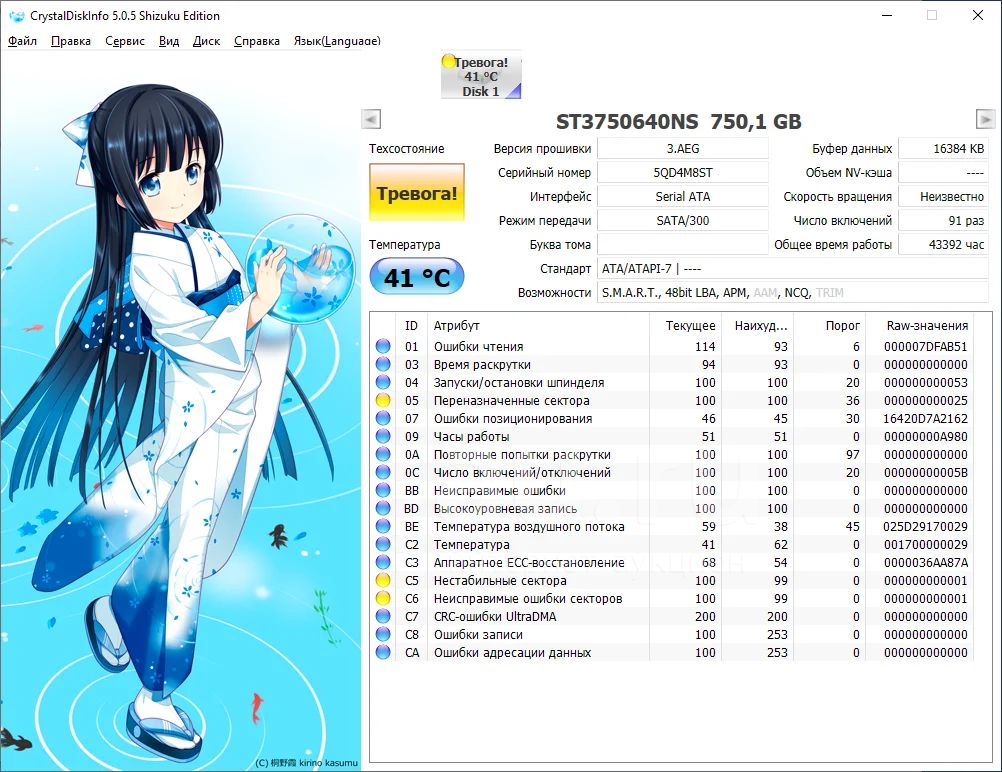Select attribute text Нестабильные сектора
This screenshot has width=1002, height=772.
point(500,581)
